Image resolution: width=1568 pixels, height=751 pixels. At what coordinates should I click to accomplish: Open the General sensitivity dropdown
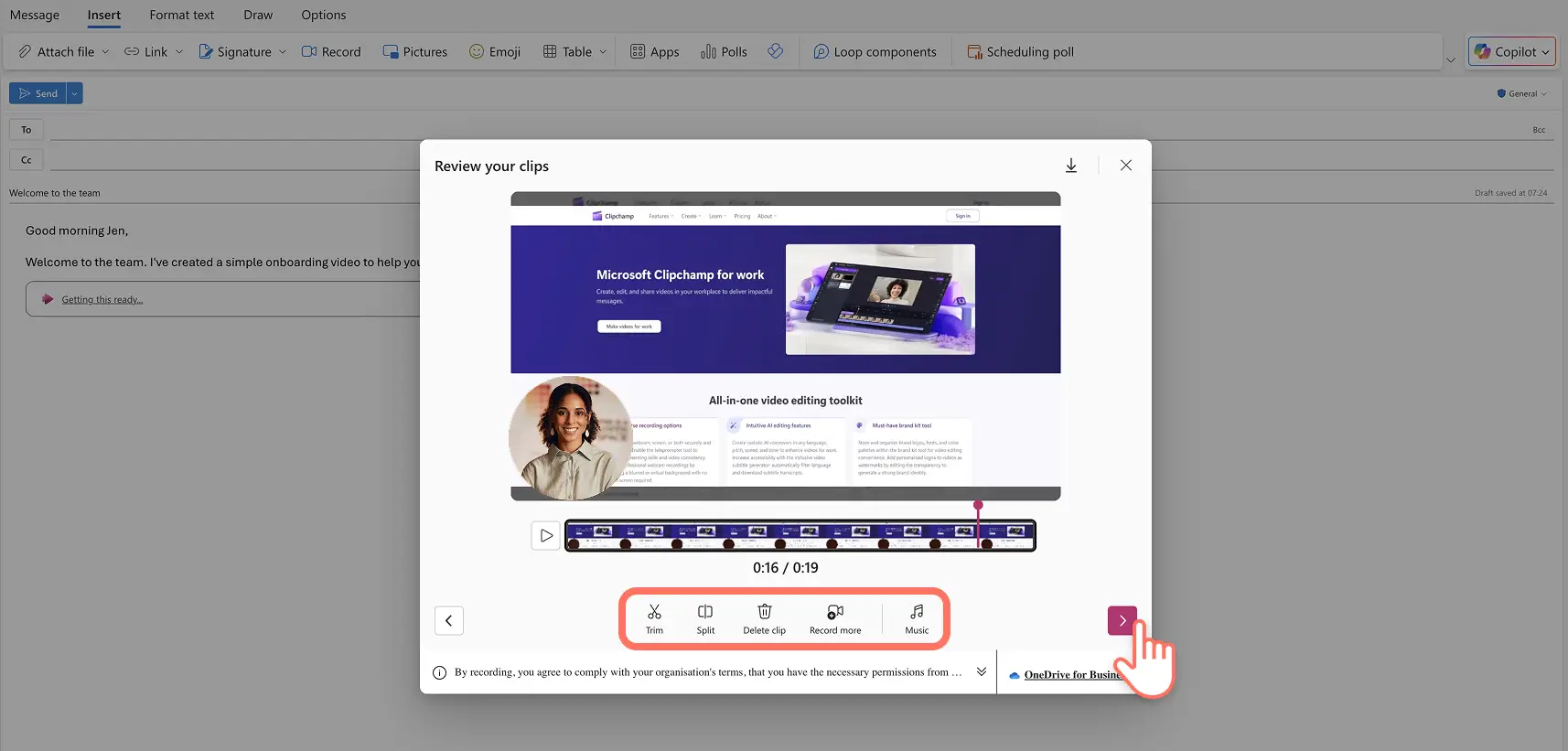[x=1522, y=93]
